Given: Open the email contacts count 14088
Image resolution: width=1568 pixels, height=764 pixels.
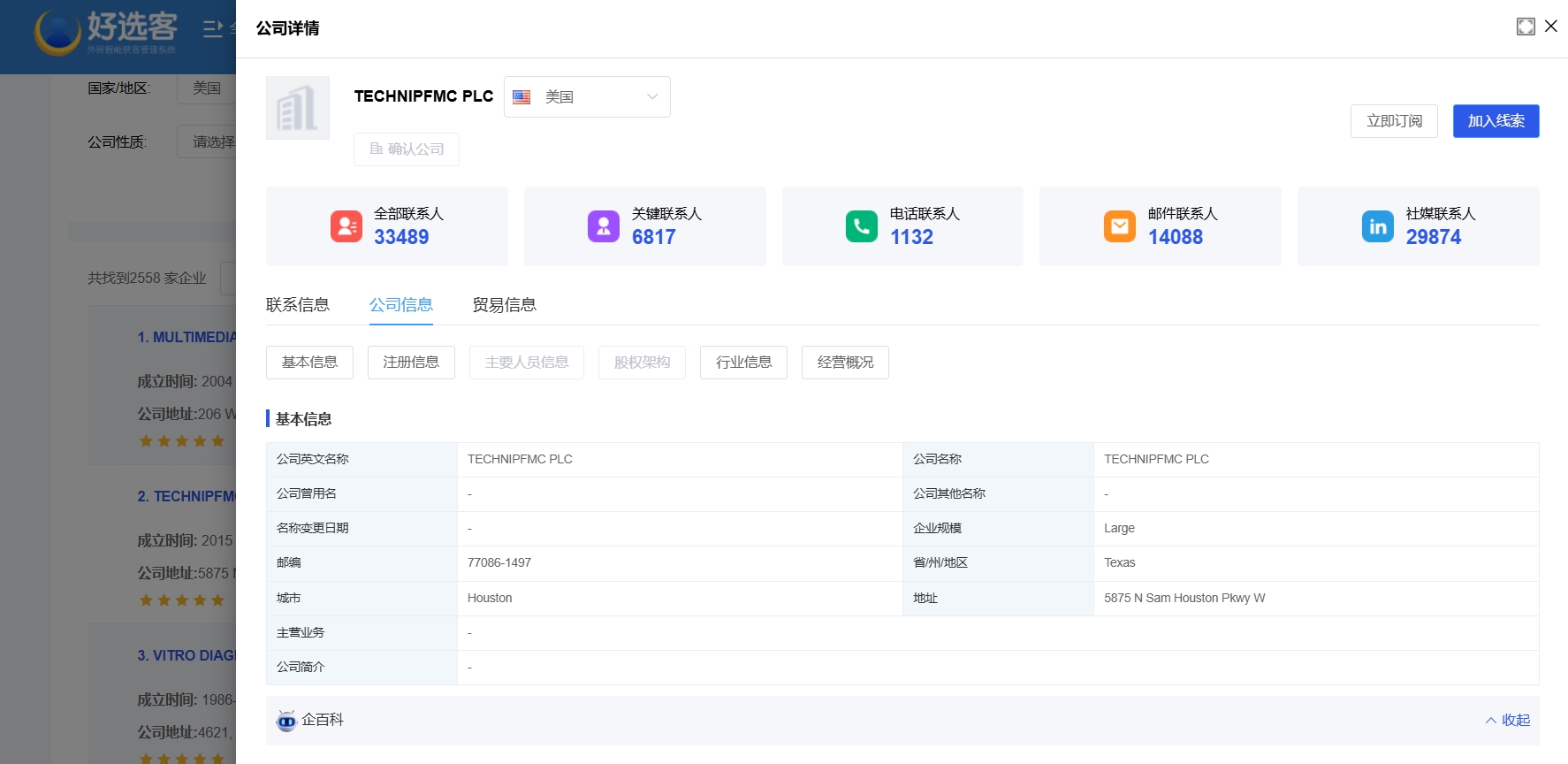Looking at the screenshot, I should 1176,237.
